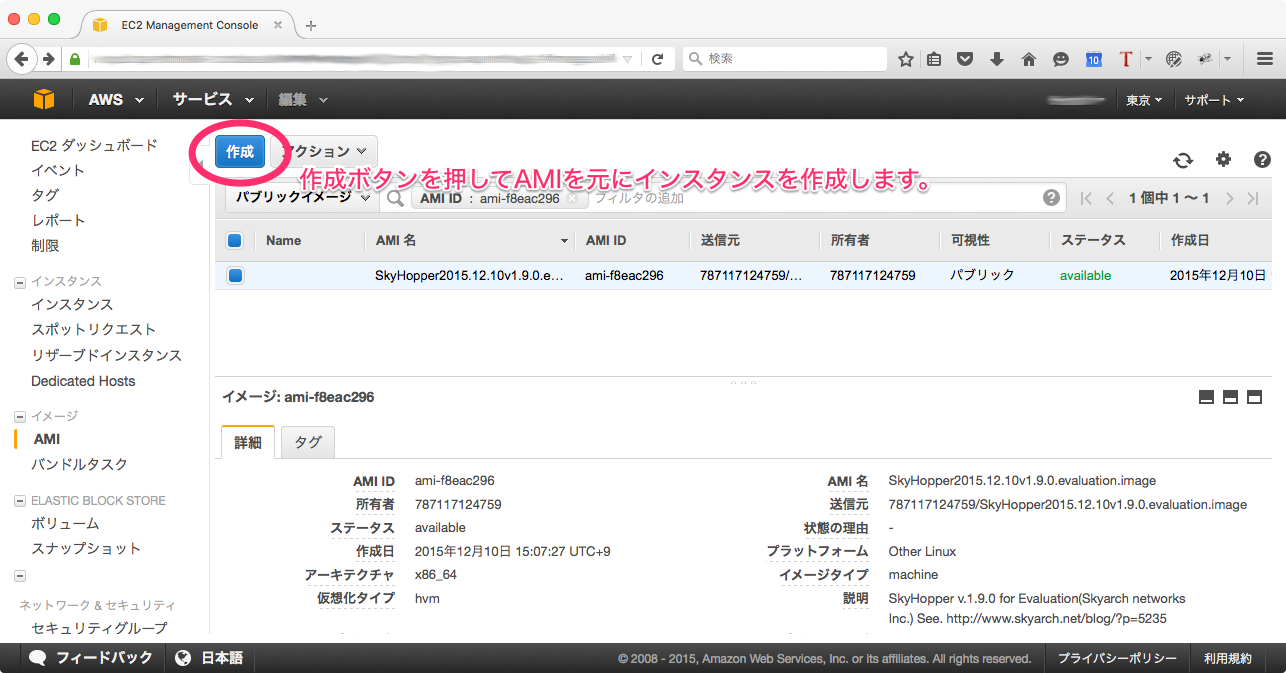Switch to the 詳細 details tab
1286x673 pixels.
(247, 442)
